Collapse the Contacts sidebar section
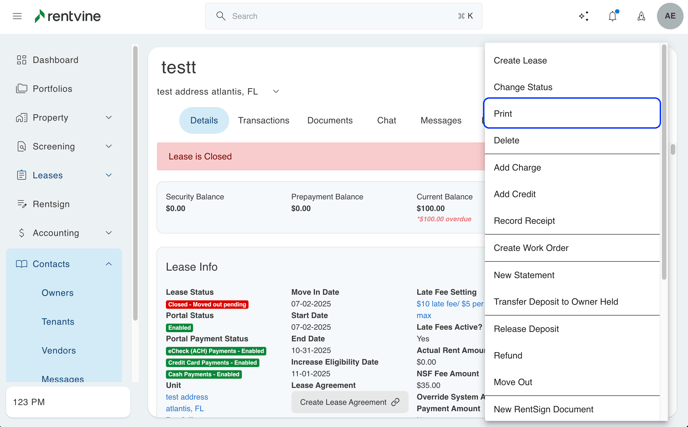Screen dimensions: 688x427 [x=108, y=264]
